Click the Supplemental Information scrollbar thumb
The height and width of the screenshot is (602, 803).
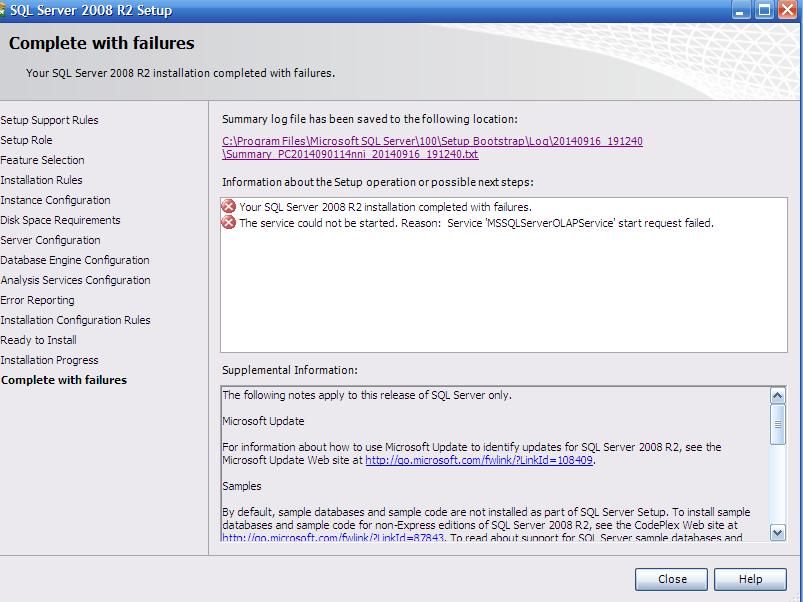(777, 424)
